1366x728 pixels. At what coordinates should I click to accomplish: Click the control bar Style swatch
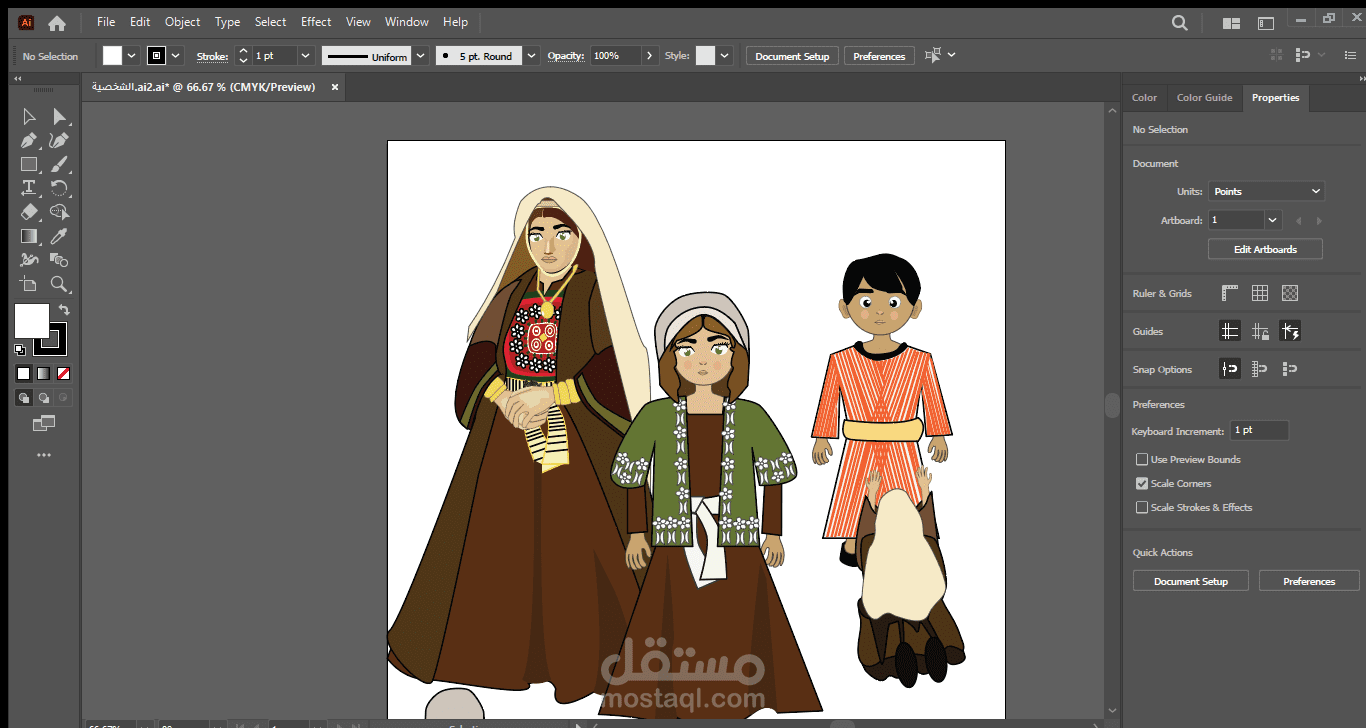click(705, 56)
